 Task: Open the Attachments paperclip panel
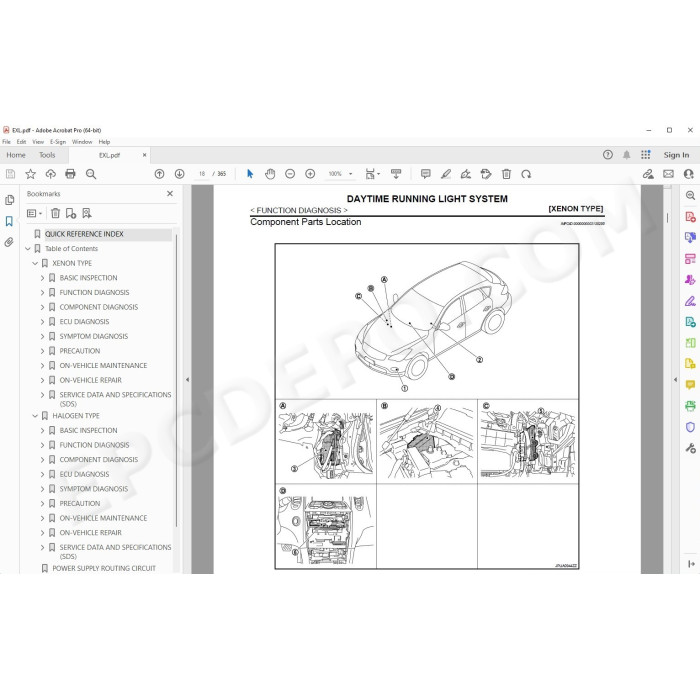point(9,242)
